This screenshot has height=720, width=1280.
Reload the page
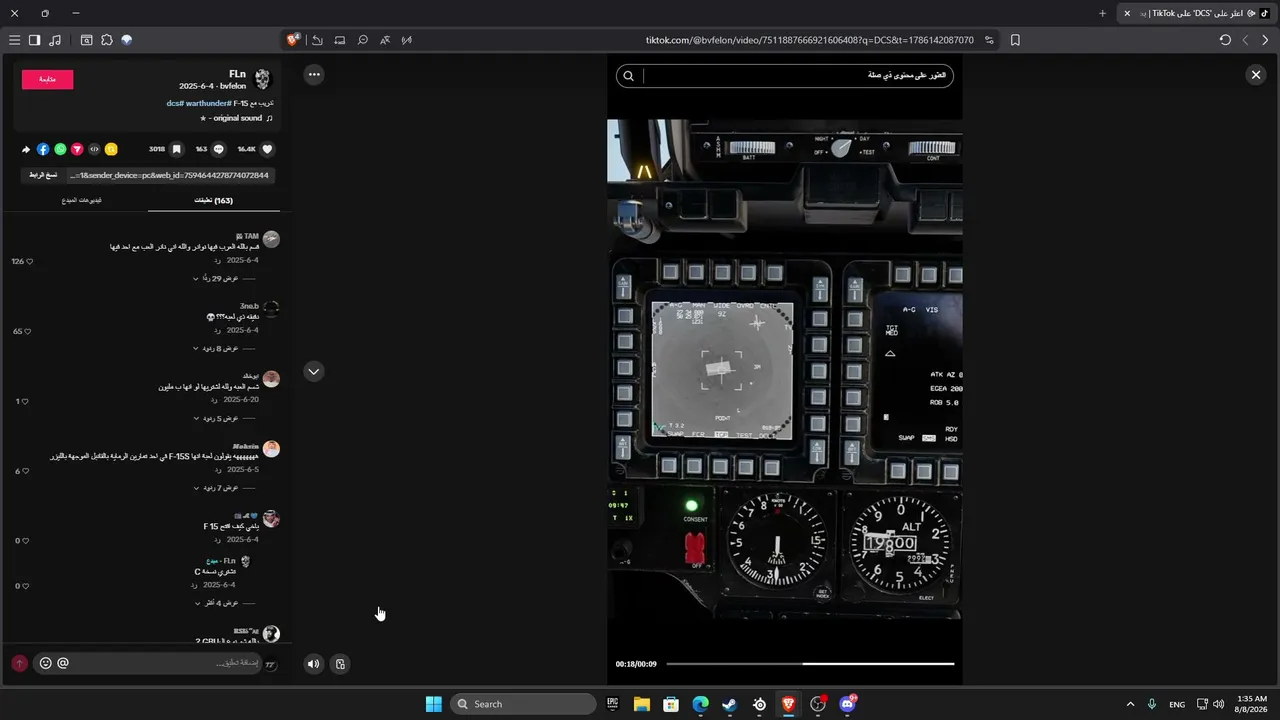(x=1225, y=40)
